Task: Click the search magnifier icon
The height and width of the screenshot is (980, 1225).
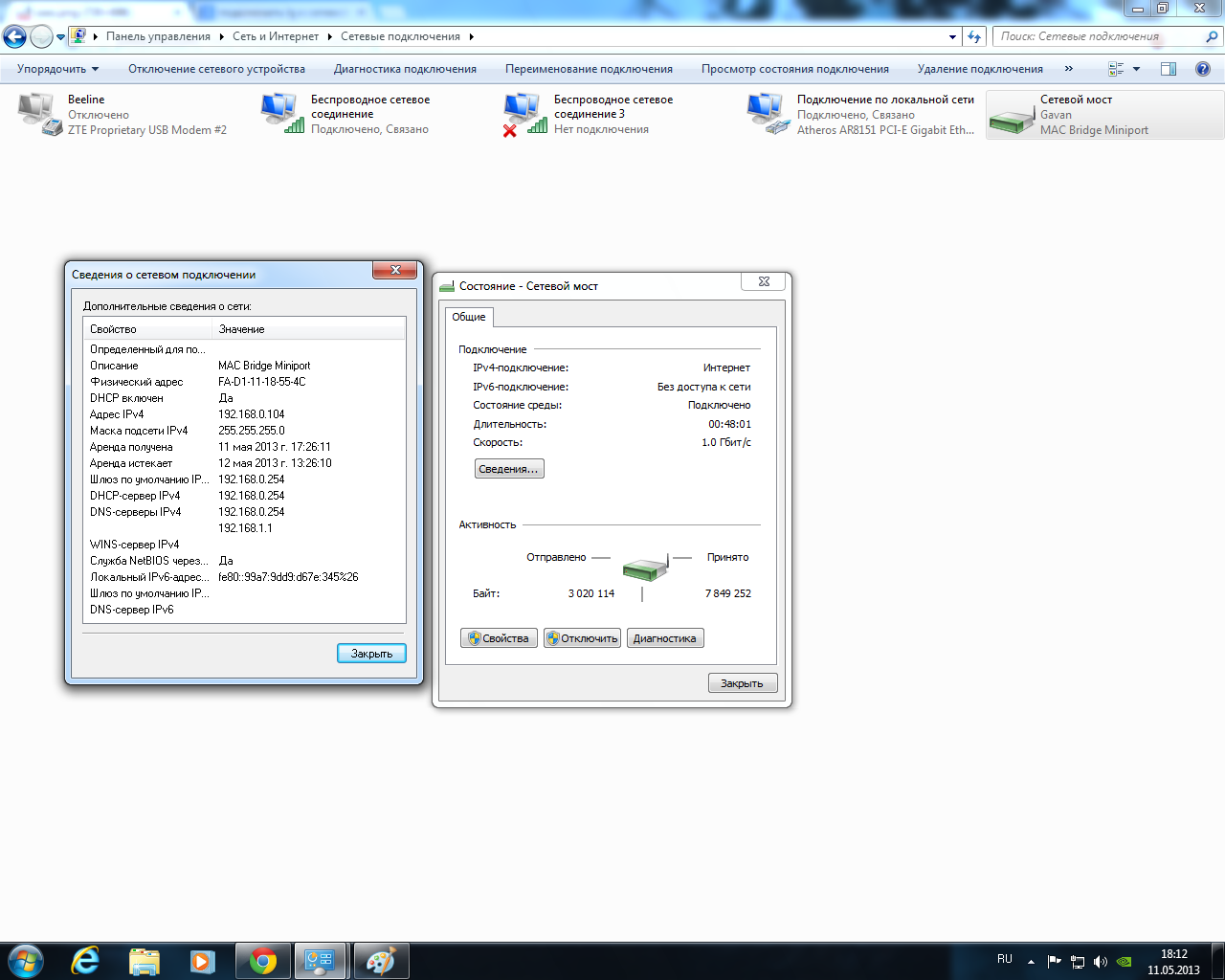Action: click(x=1212, y=36)
